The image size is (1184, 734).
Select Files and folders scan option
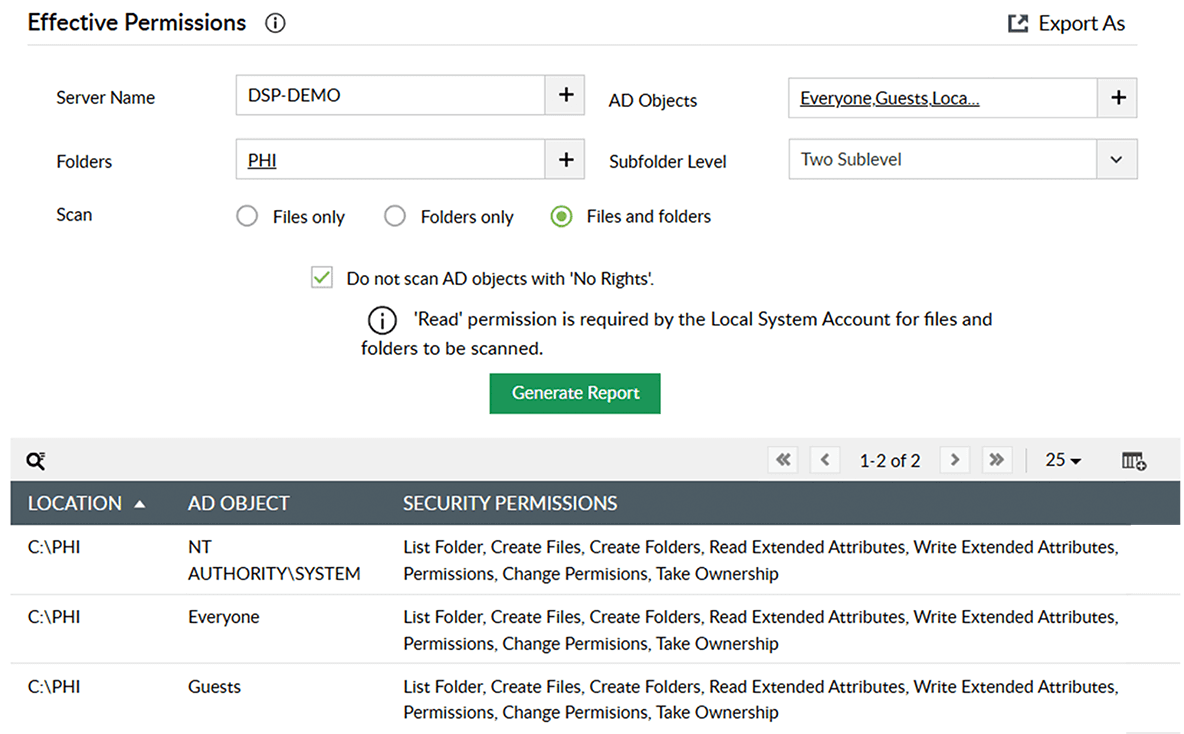(x=562, y=217)
